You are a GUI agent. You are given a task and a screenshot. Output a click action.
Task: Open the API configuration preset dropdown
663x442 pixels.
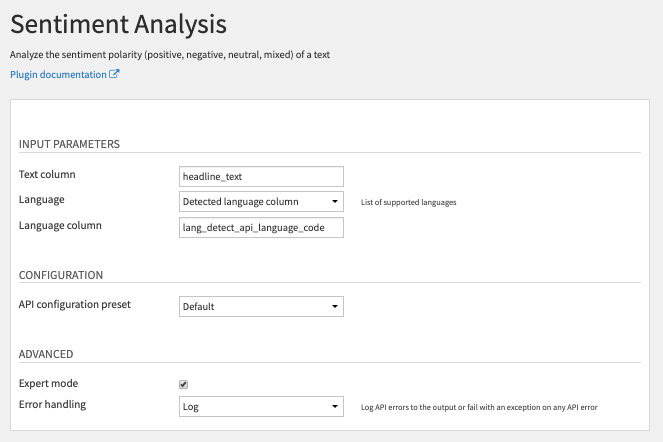261,306
